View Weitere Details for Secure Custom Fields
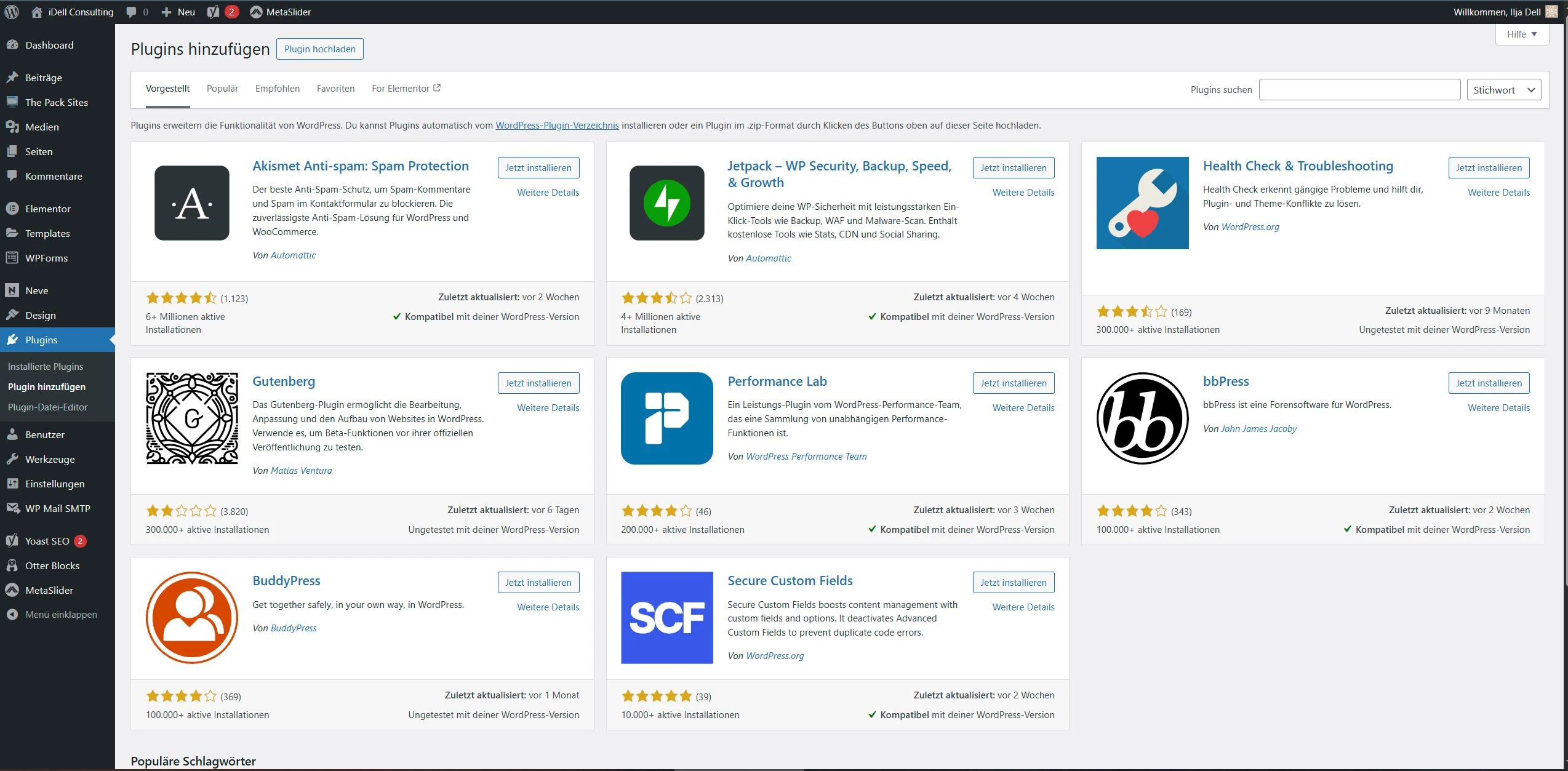The width and height of the screenshot is (1568, 771). (x=1023, y=607)
